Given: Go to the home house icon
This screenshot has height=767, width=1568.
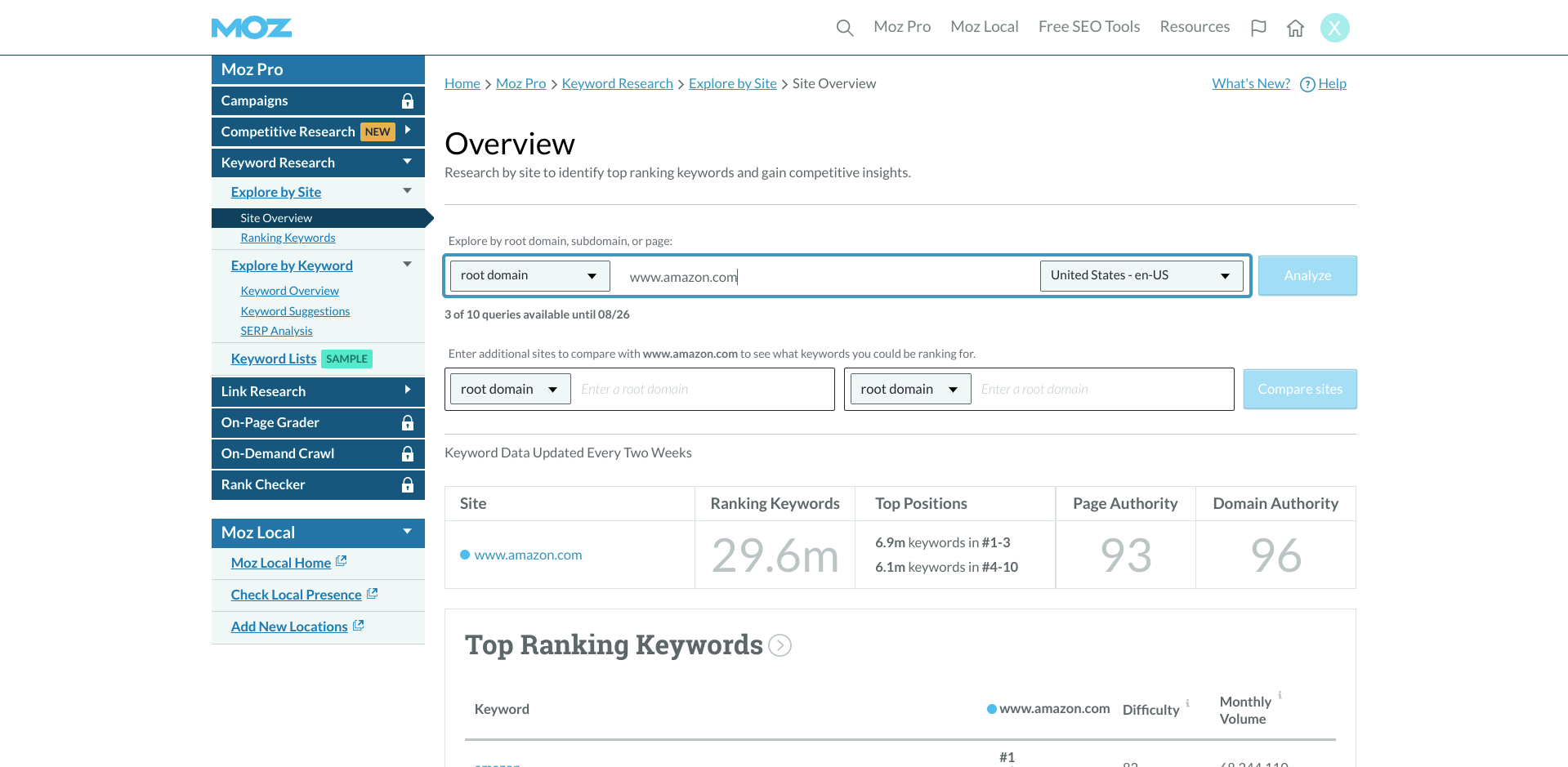Looking at the screenshot, I should coord(1295,28).
